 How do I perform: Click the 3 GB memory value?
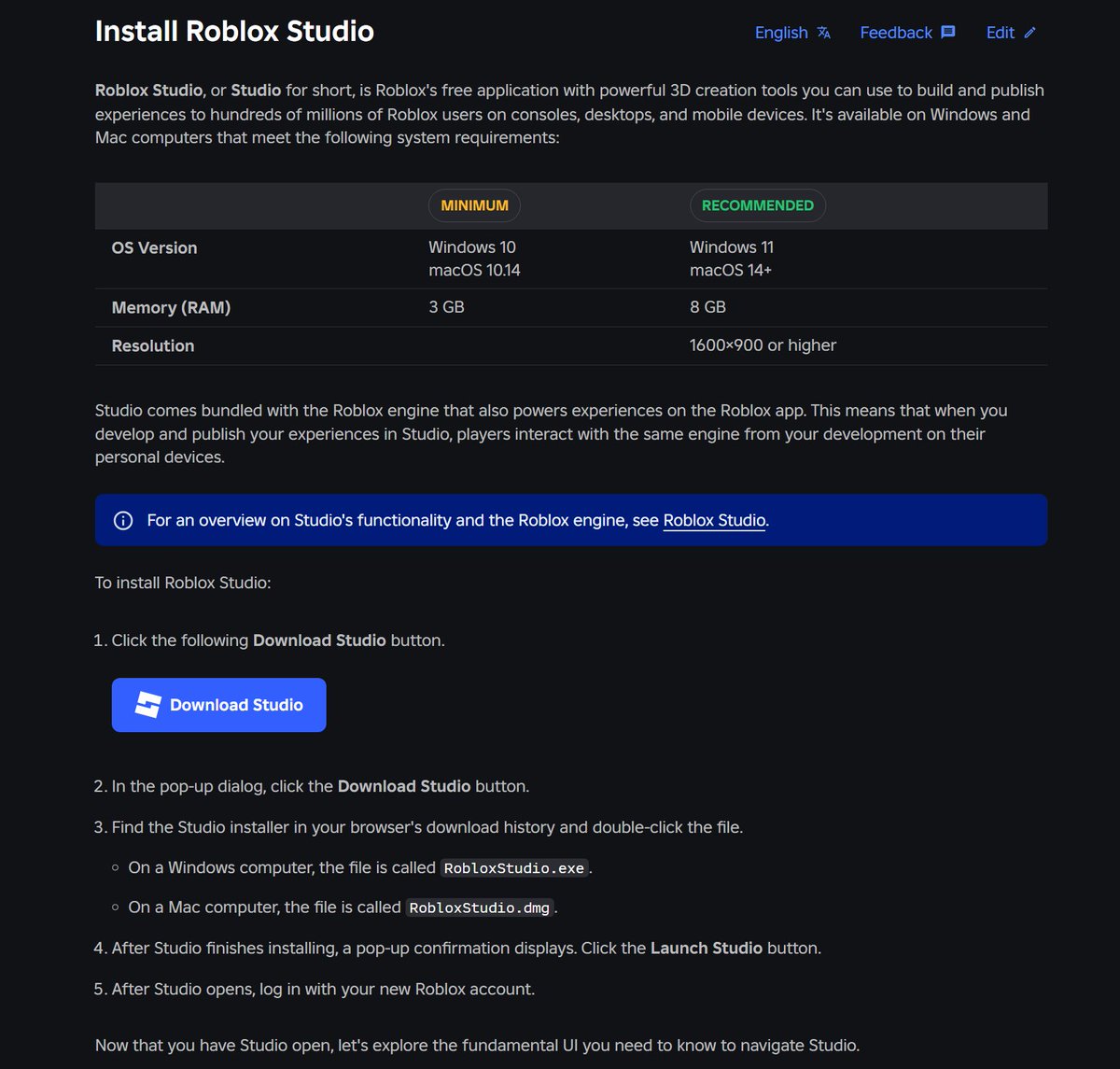[446, 307]
